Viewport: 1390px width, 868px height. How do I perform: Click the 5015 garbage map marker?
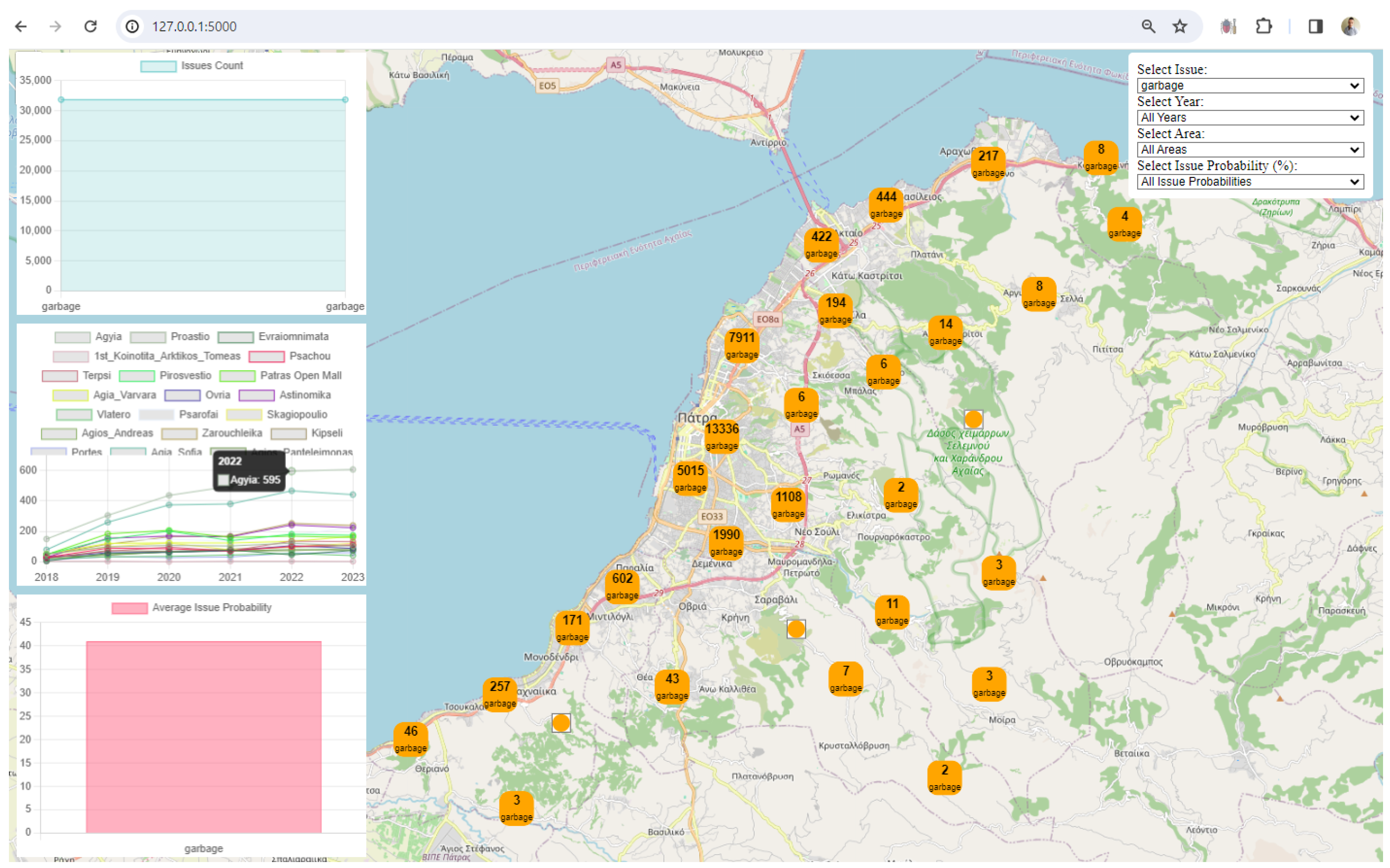coord(690,478)
